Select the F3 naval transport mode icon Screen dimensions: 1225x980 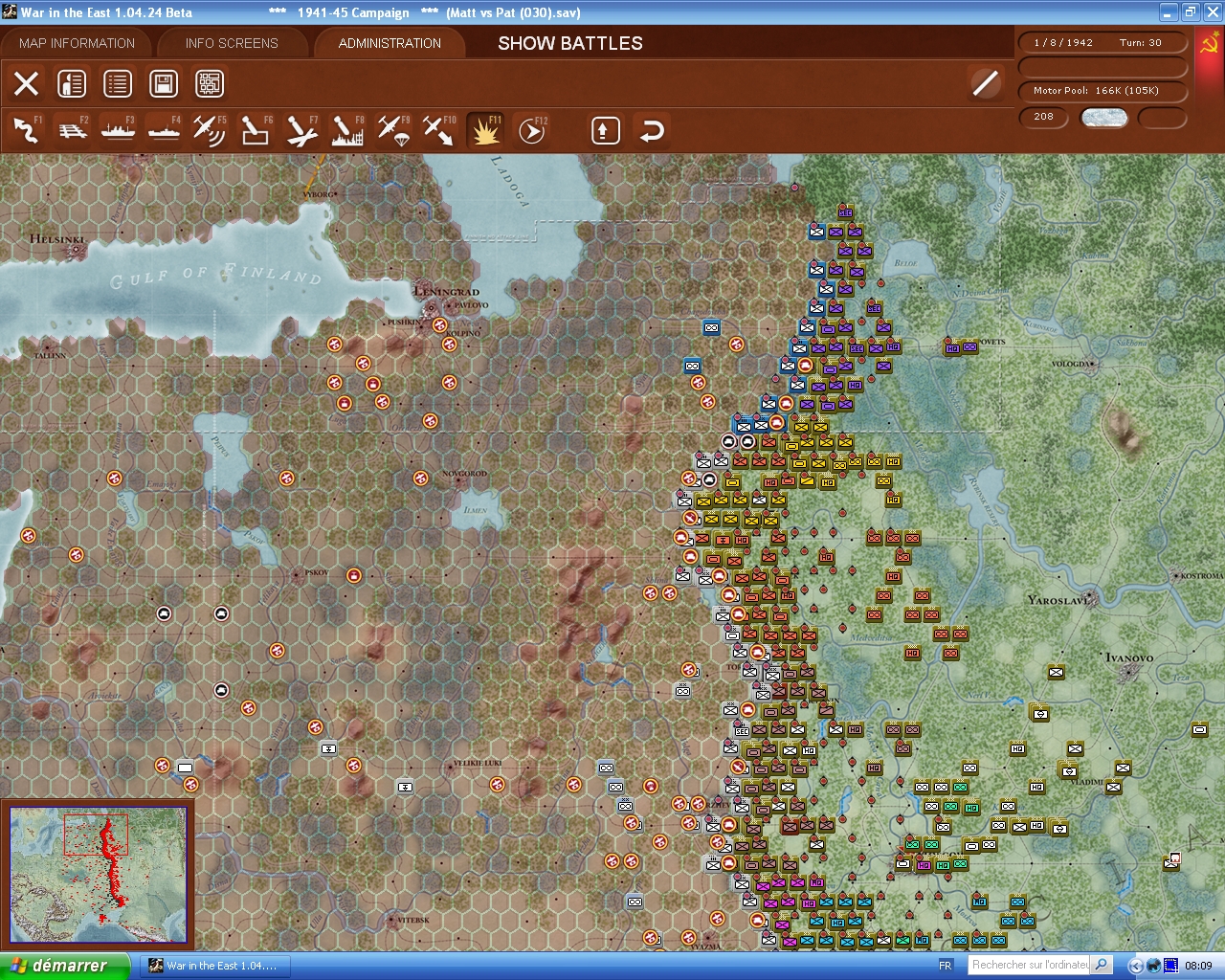click(x=119, y=130)
